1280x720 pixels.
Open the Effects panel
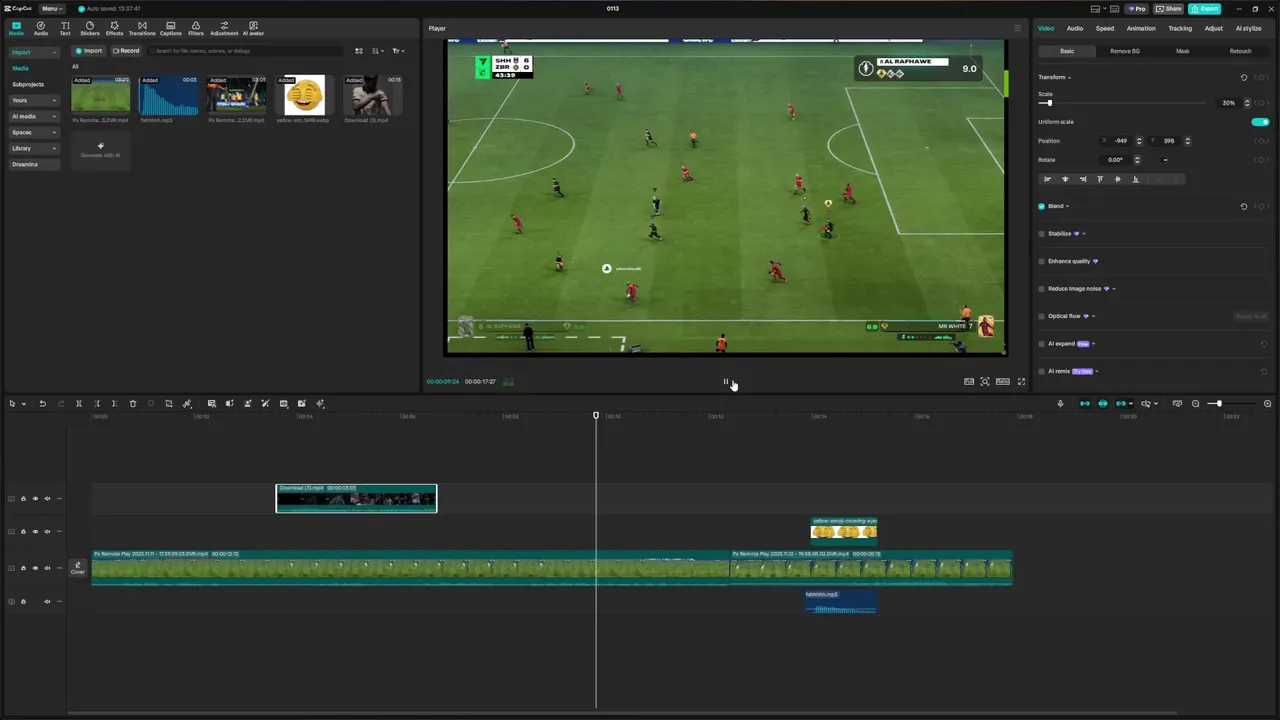[x=115, y=28]
